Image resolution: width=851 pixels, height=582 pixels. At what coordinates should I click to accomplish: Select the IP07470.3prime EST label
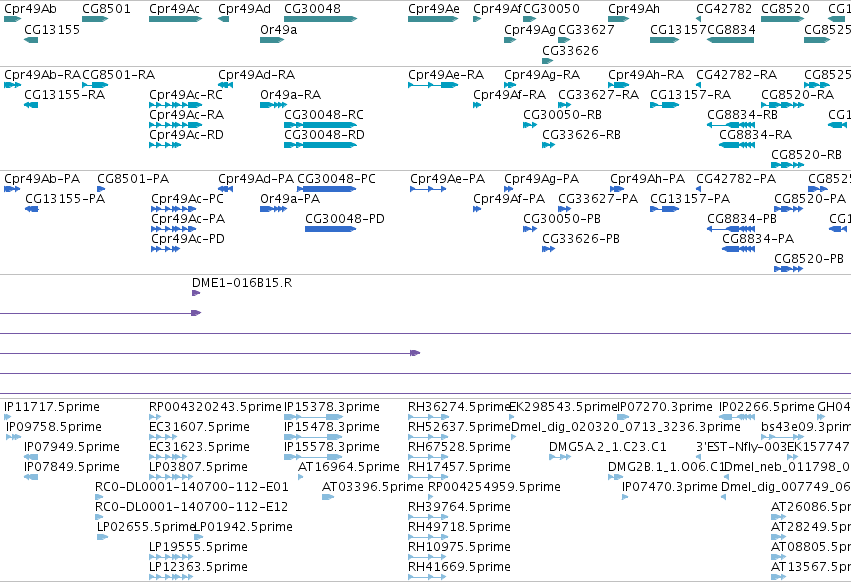[x=669, y=487]
